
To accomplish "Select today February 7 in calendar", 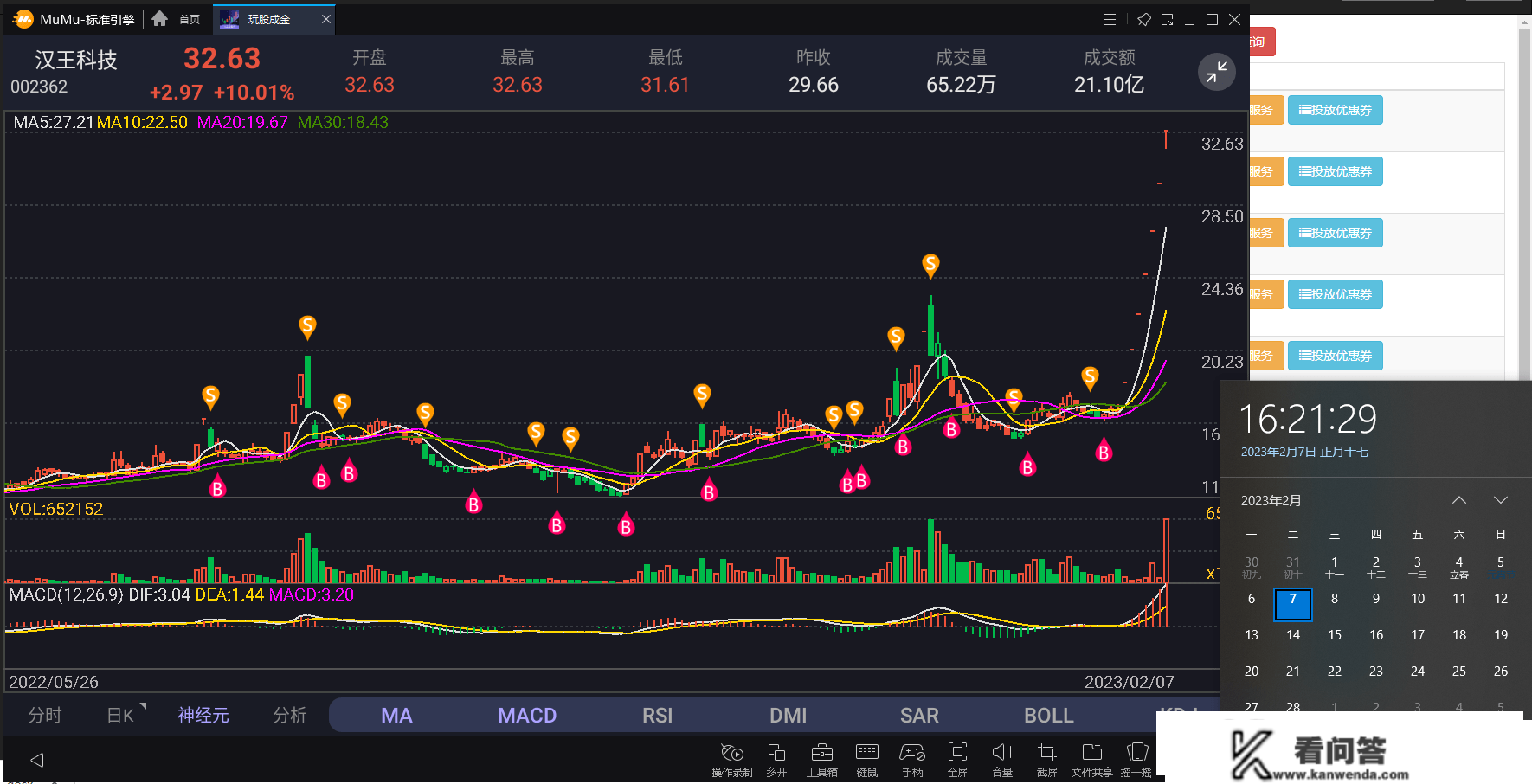I will click(x=1293, y=604).
